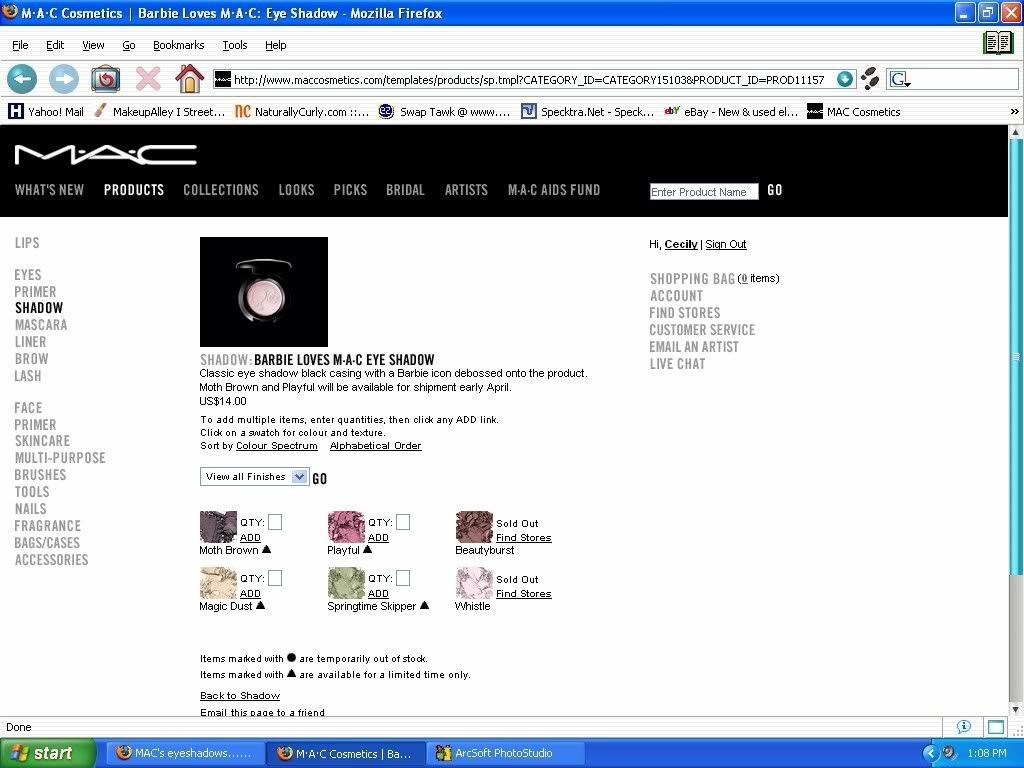Open WHAT'S NEW in site navigation
This screenshot has width=1024, height=768.
pyautogui.click(x=49, y=190)
